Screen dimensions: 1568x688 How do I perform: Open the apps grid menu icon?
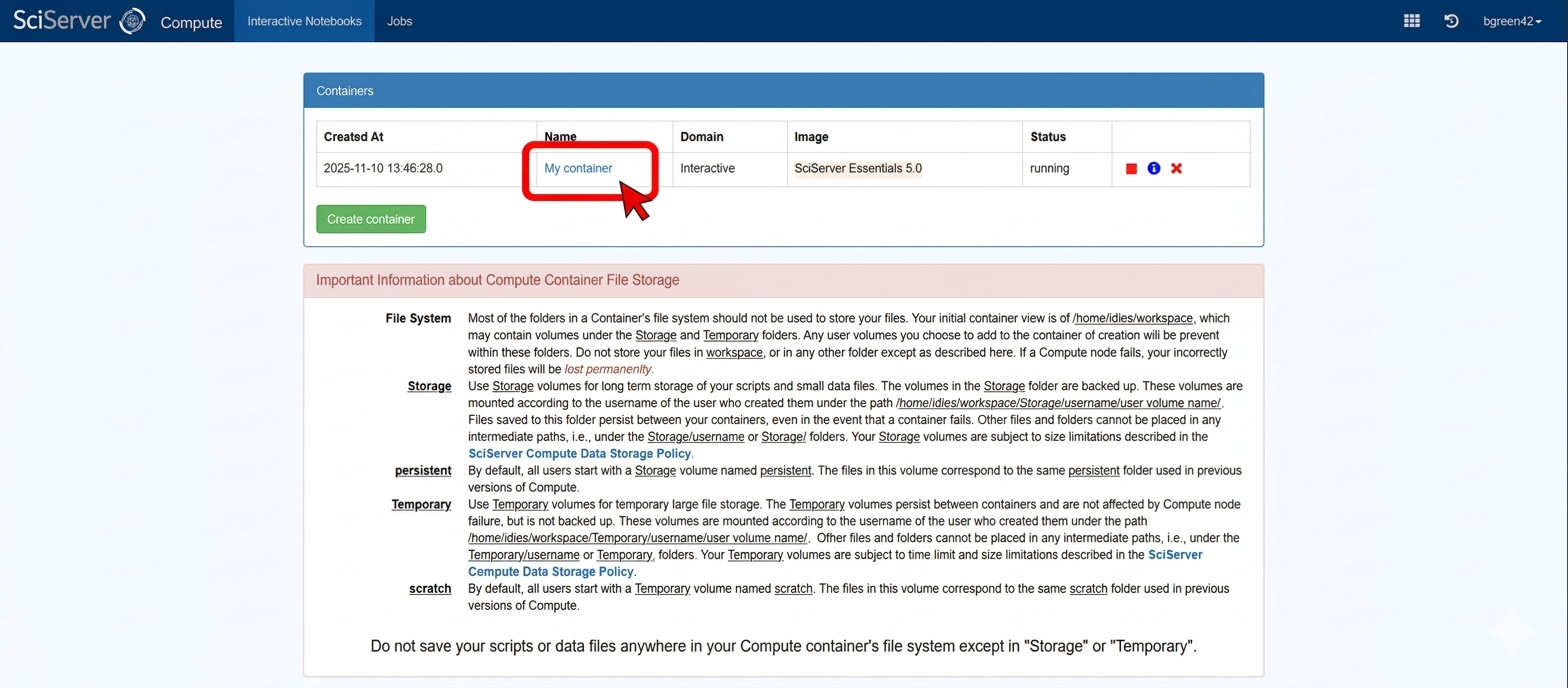1411,21
